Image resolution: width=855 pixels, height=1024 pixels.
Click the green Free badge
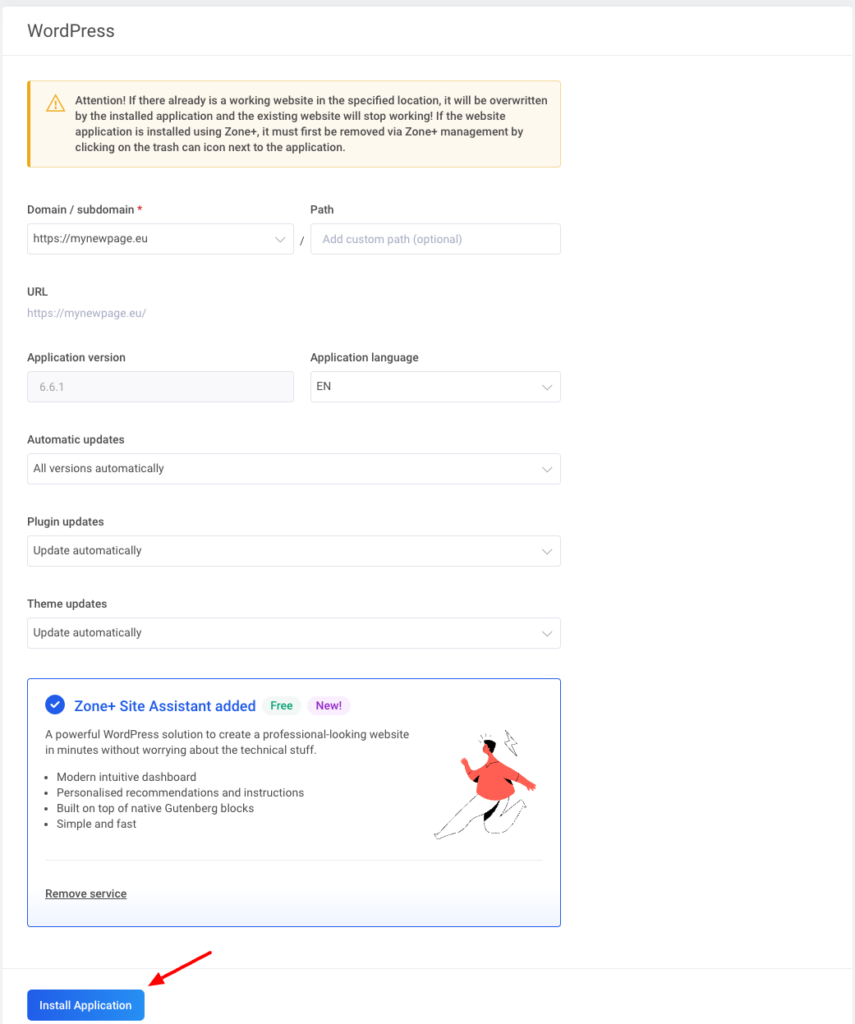282,706
